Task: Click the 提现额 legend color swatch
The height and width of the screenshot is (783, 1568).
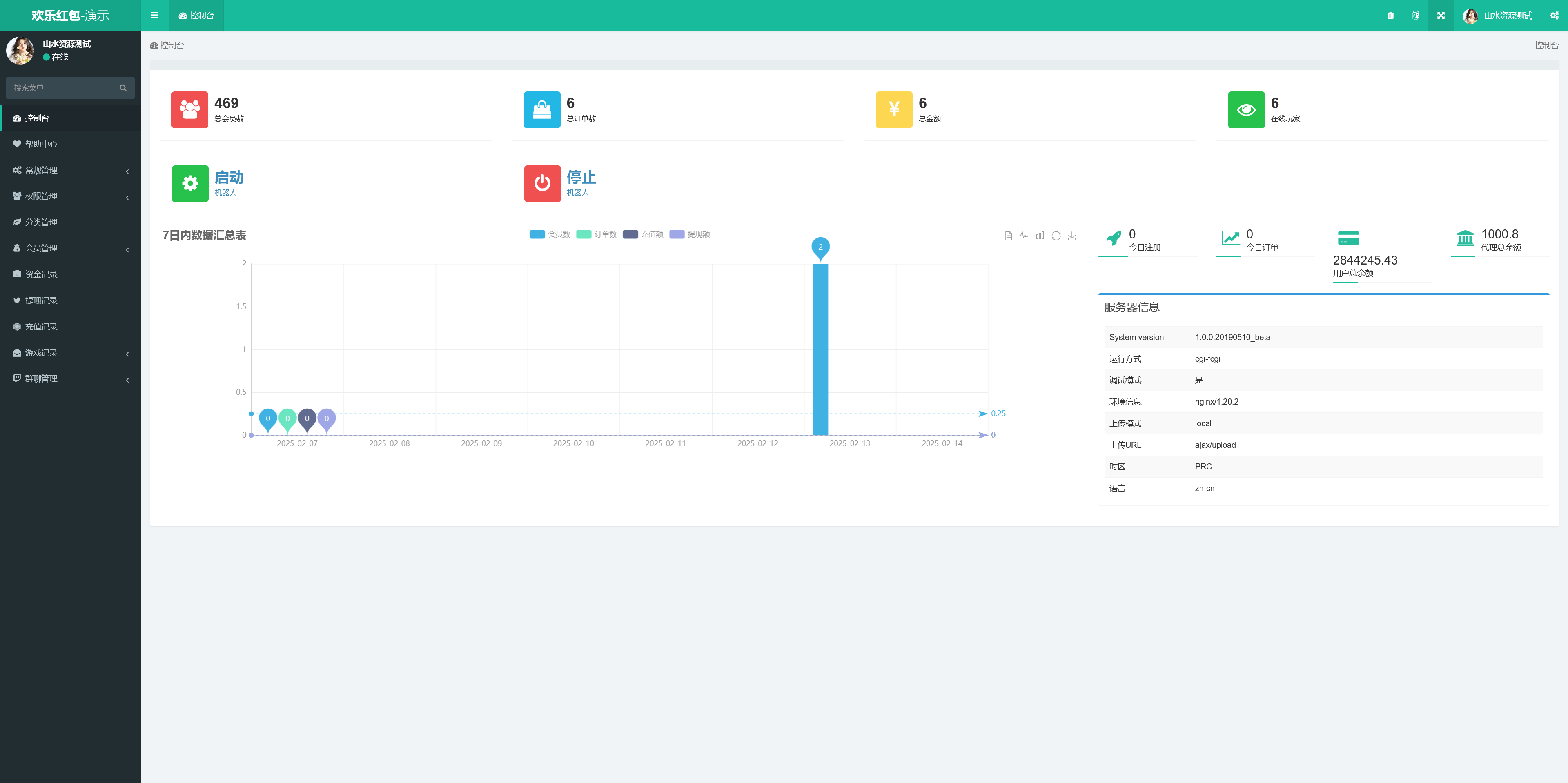Action: 677,234
